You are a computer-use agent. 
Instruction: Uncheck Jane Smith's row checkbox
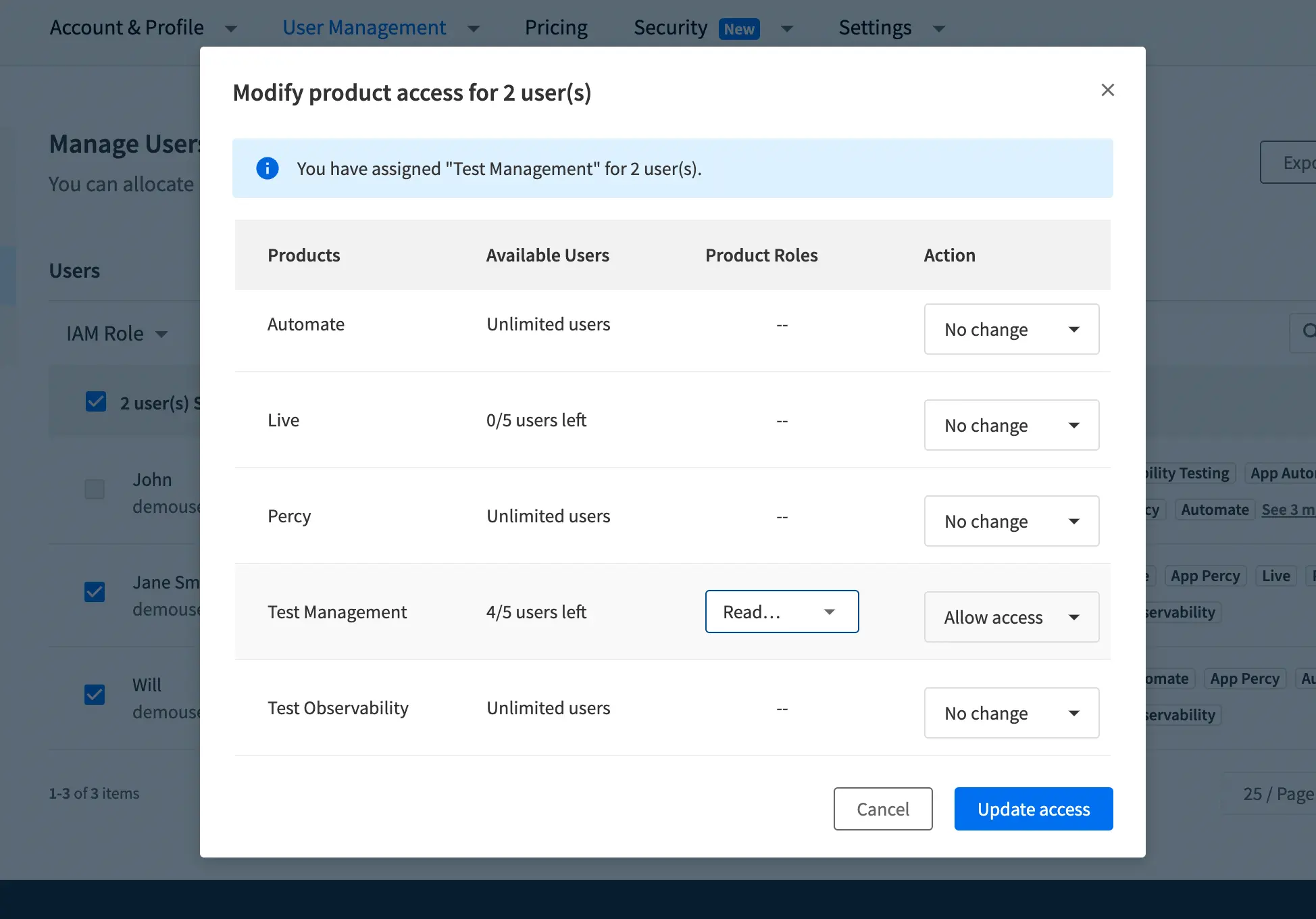pyautogui.click(x=95, y=593)
